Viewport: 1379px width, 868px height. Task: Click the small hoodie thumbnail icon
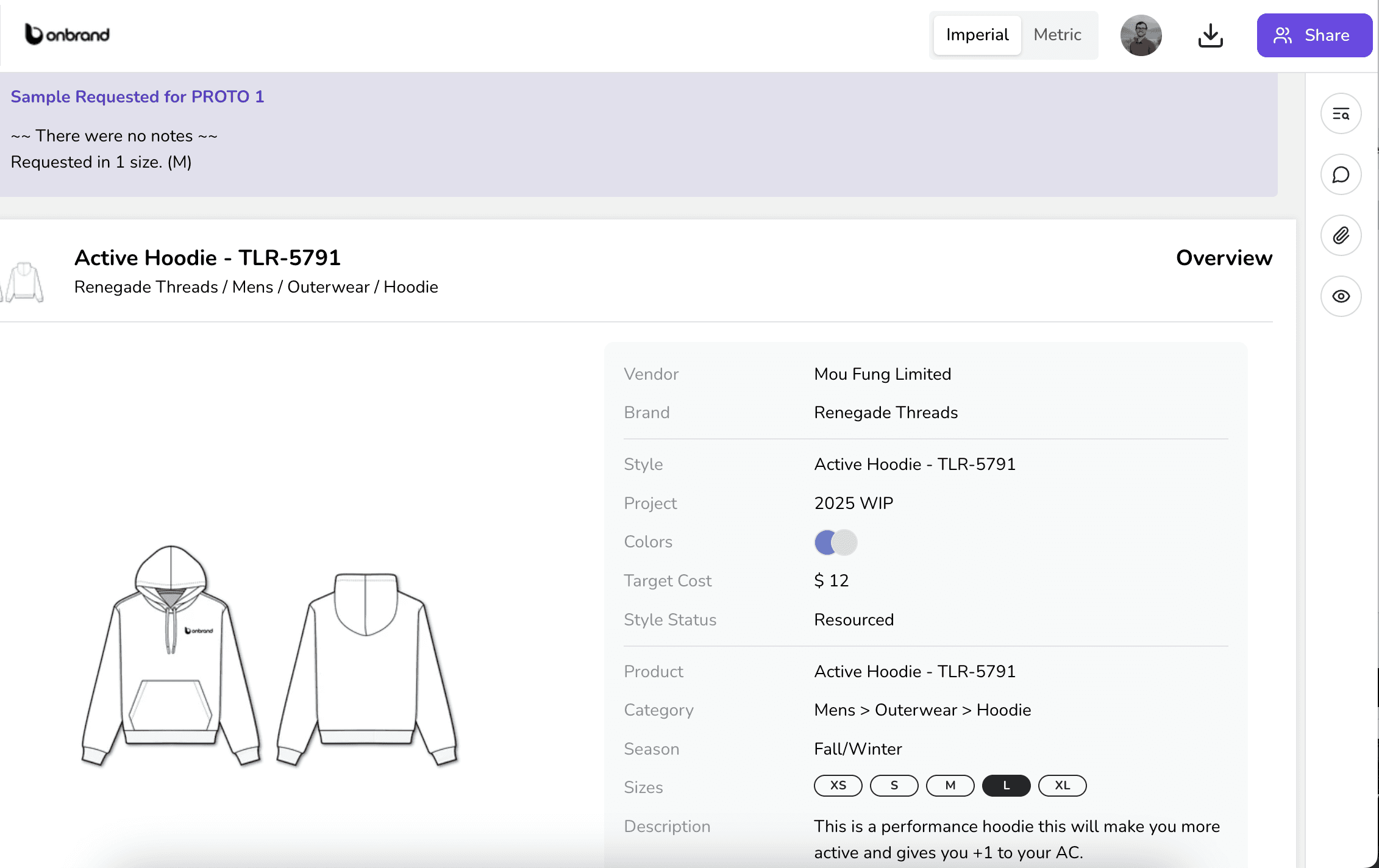point(24,282)
